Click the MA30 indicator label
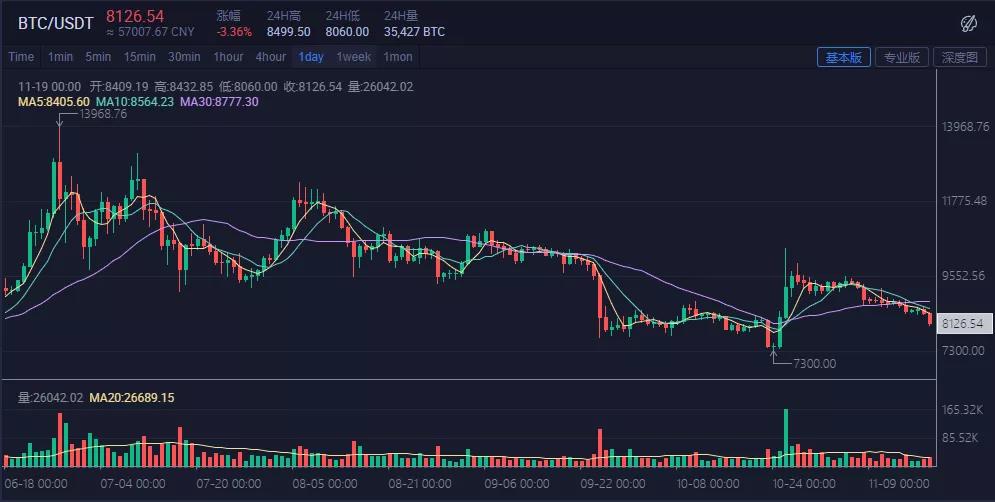This screenshot has width=995, height=502. click(x=219, y=101)
